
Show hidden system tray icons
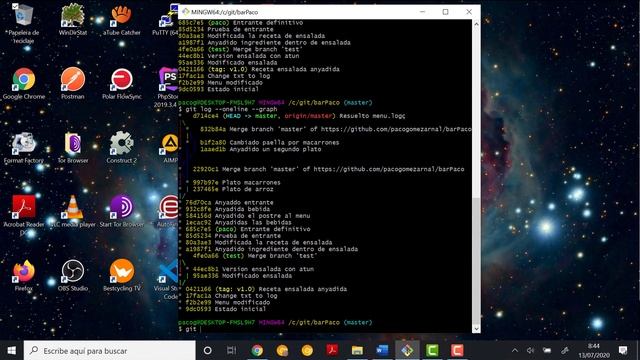(515, 350)
